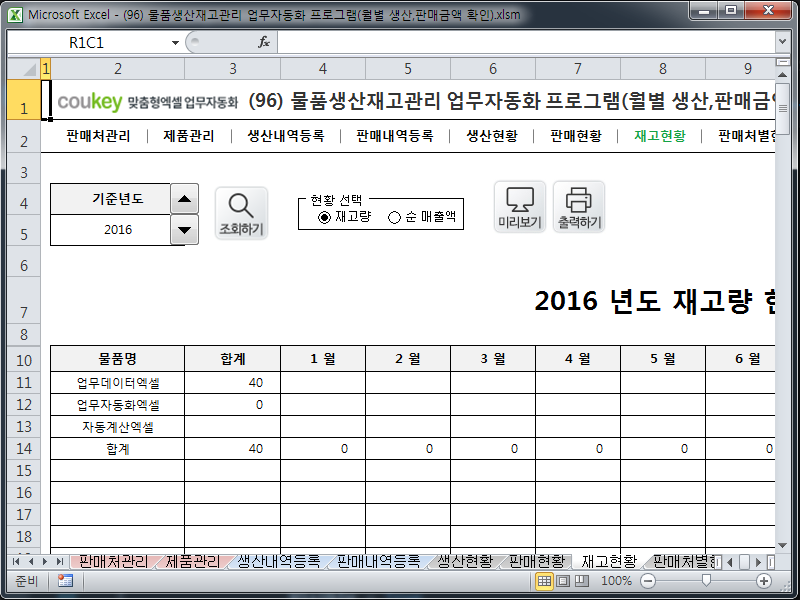Open the 제품관리 sheet tab
Image resolution: width=800 pixels, height=600 pixels.
(193, 562)
